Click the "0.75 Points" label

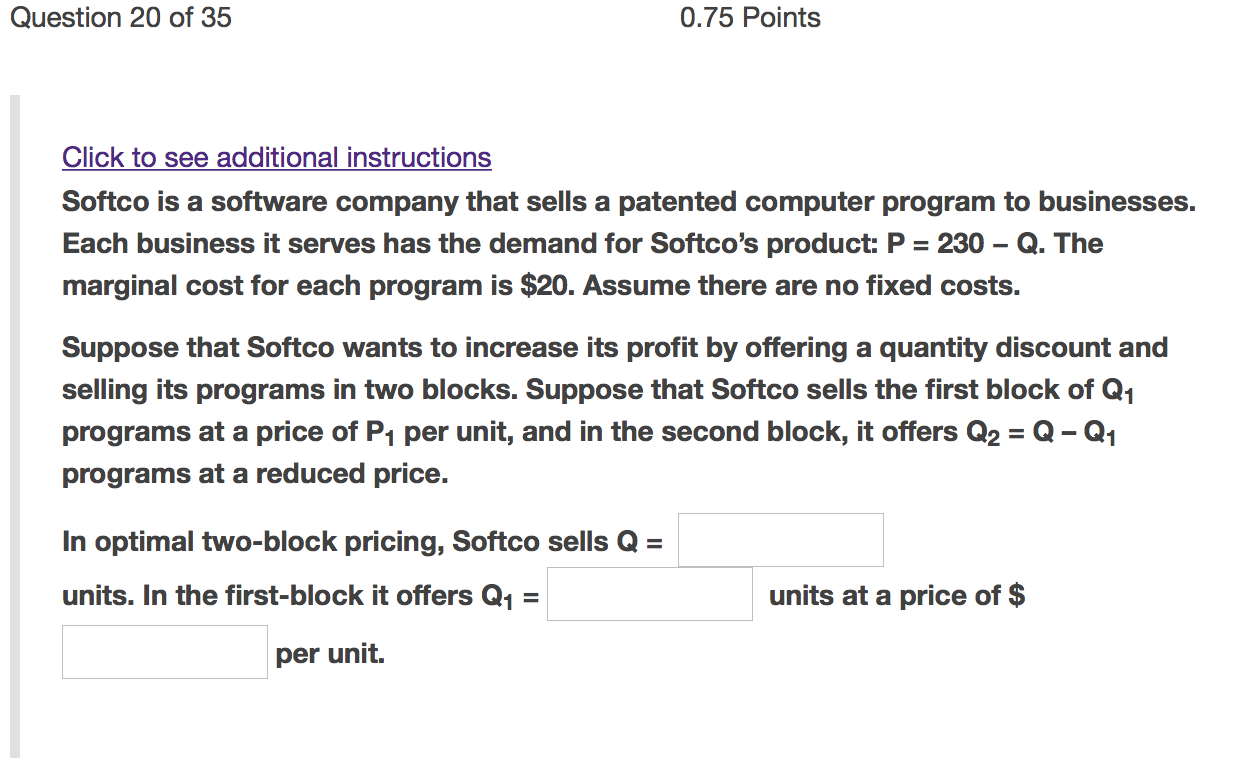point(749,17)
